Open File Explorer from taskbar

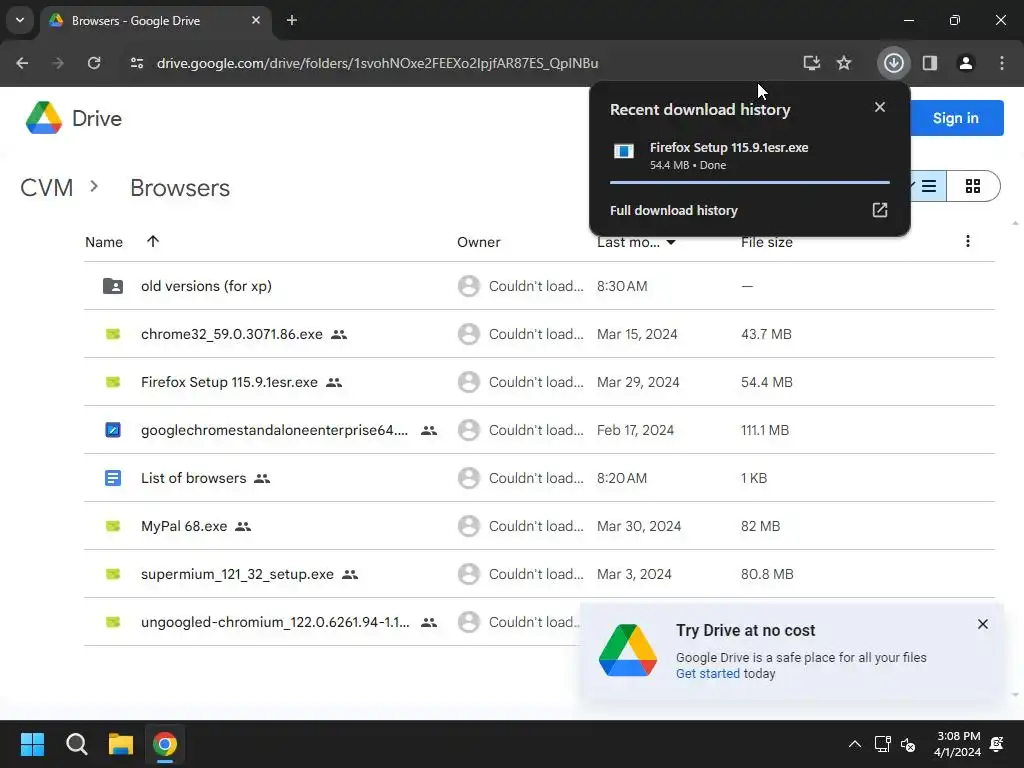coord(121,744)
